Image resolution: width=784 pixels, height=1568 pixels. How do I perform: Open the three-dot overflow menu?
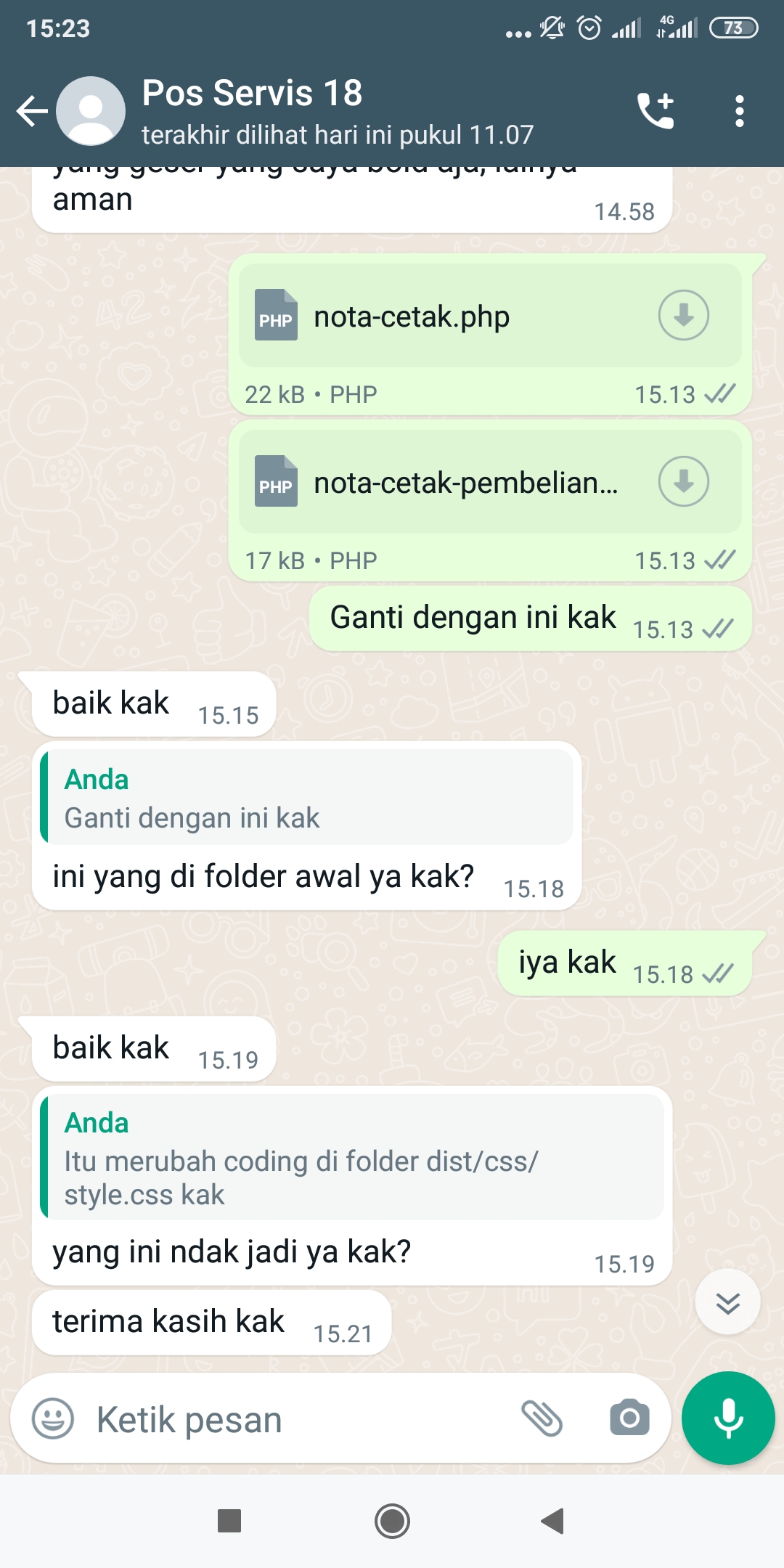(739, 111)
